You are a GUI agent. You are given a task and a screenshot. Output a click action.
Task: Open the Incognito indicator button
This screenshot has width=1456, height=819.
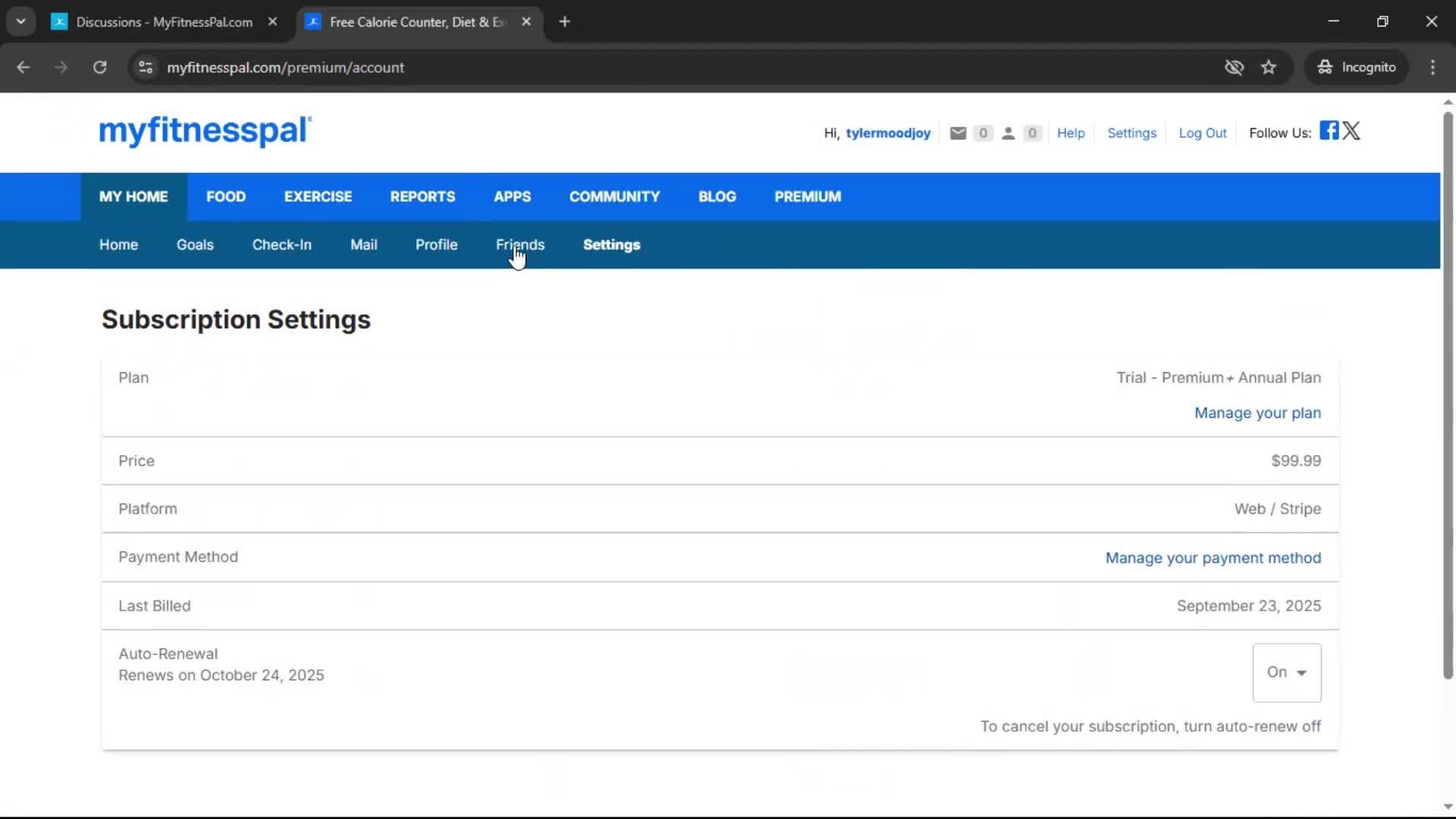(1357, 67)
